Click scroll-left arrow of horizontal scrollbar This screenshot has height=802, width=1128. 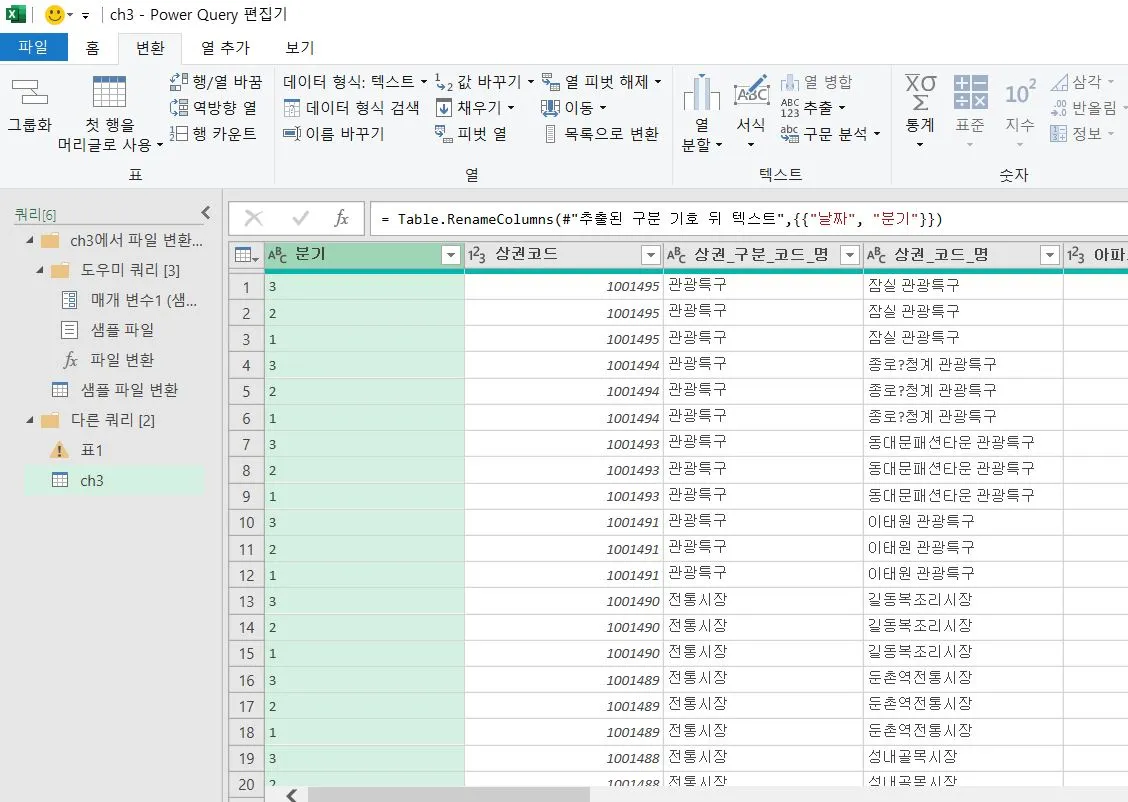(291, 794)
